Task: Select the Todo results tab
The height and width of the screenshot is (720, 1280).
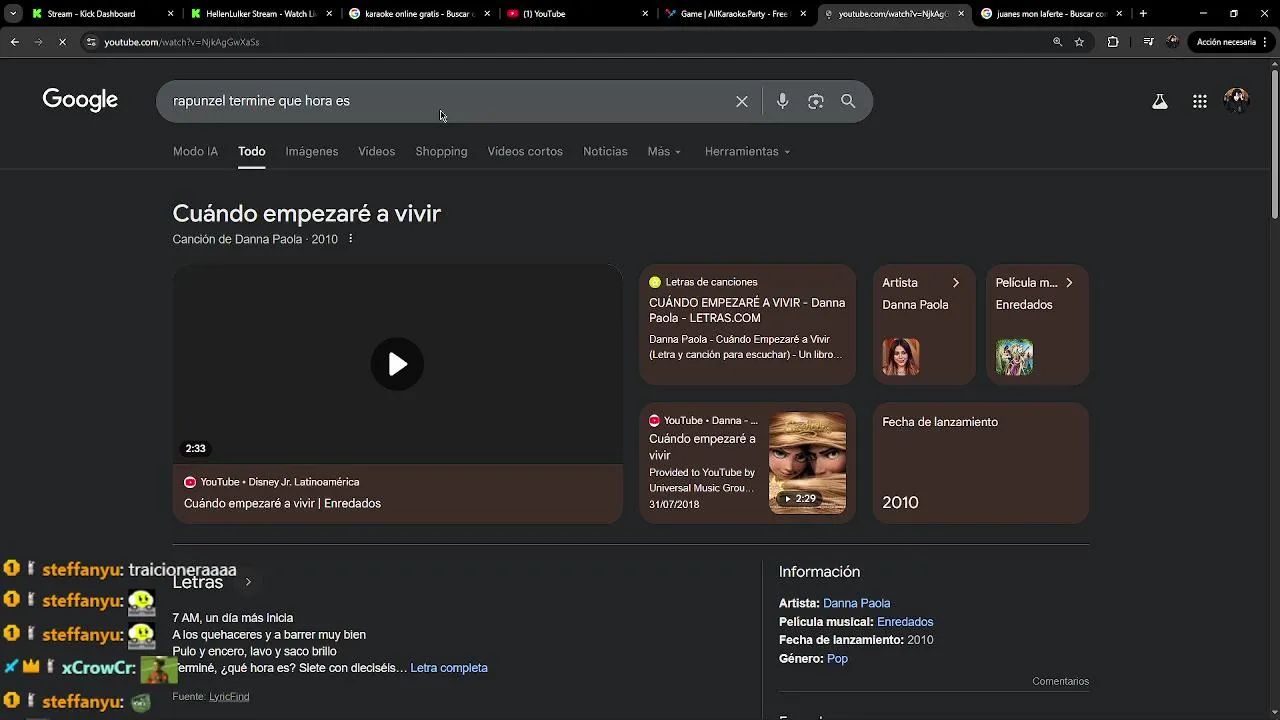Action: 252,151
